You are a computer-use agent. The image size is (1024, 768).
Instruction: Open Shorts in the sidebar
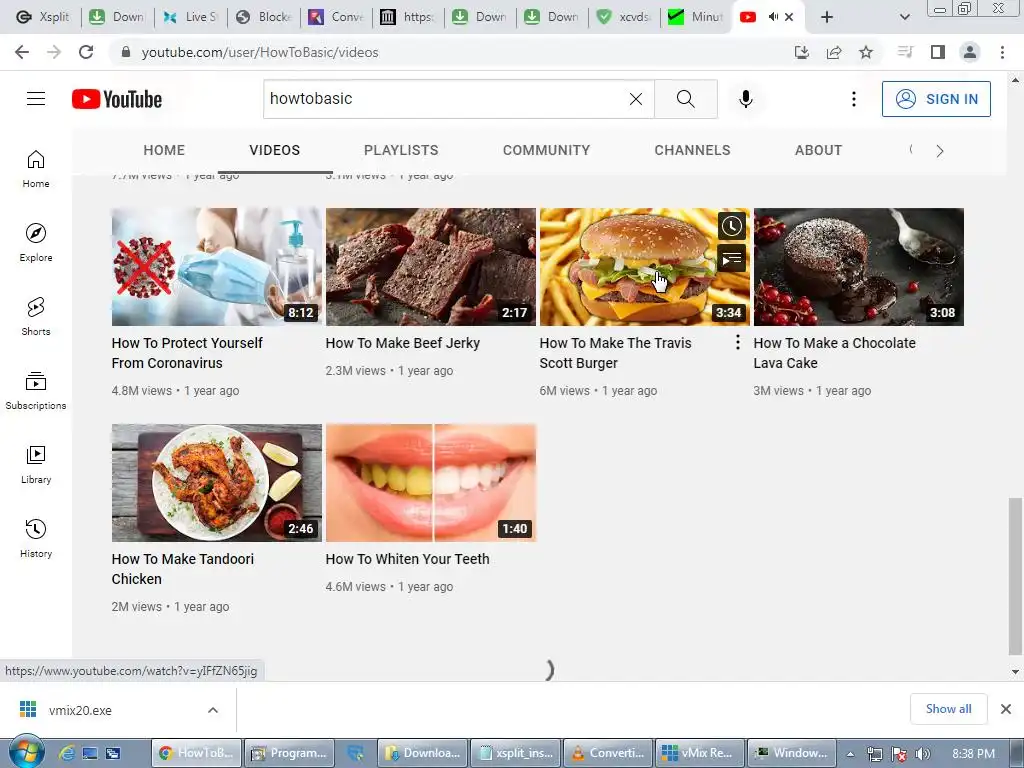pos(36,316)
